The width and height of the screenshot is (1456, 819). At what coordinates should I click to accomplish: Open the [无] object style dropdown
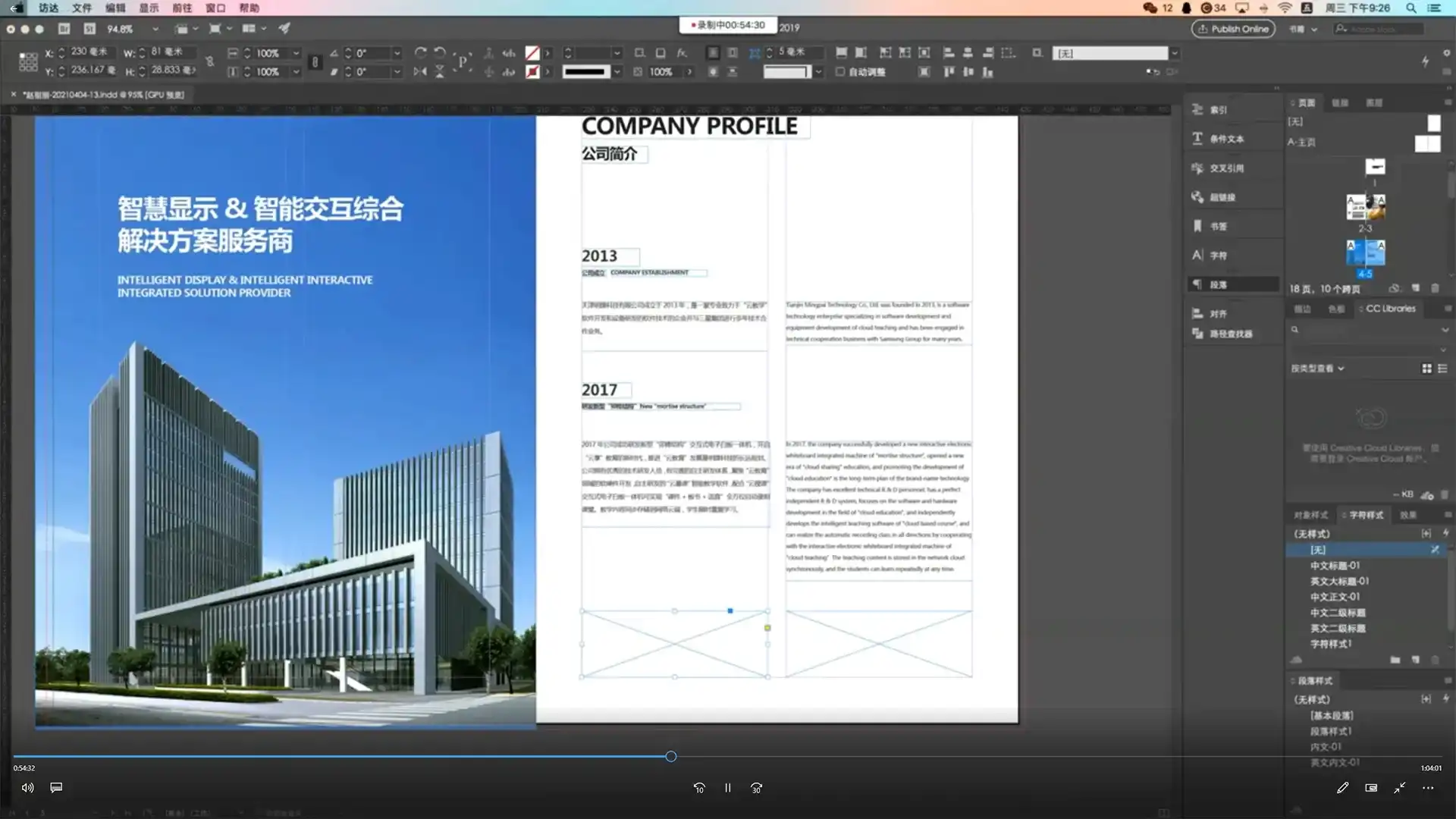point(1174,53)
